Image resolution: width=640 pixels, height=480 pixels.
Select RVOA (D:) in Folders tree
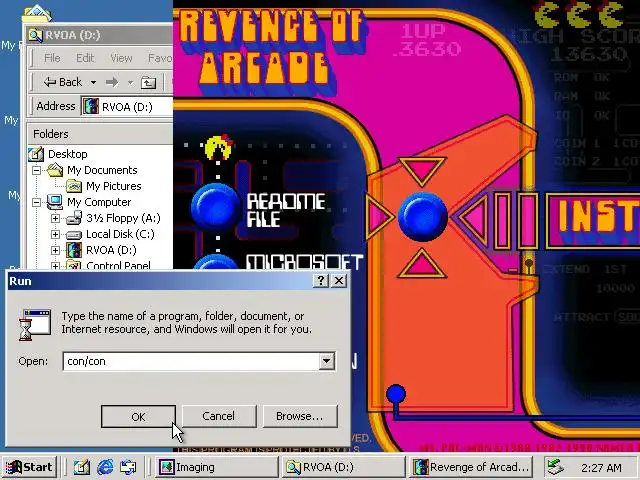point(111,250)
